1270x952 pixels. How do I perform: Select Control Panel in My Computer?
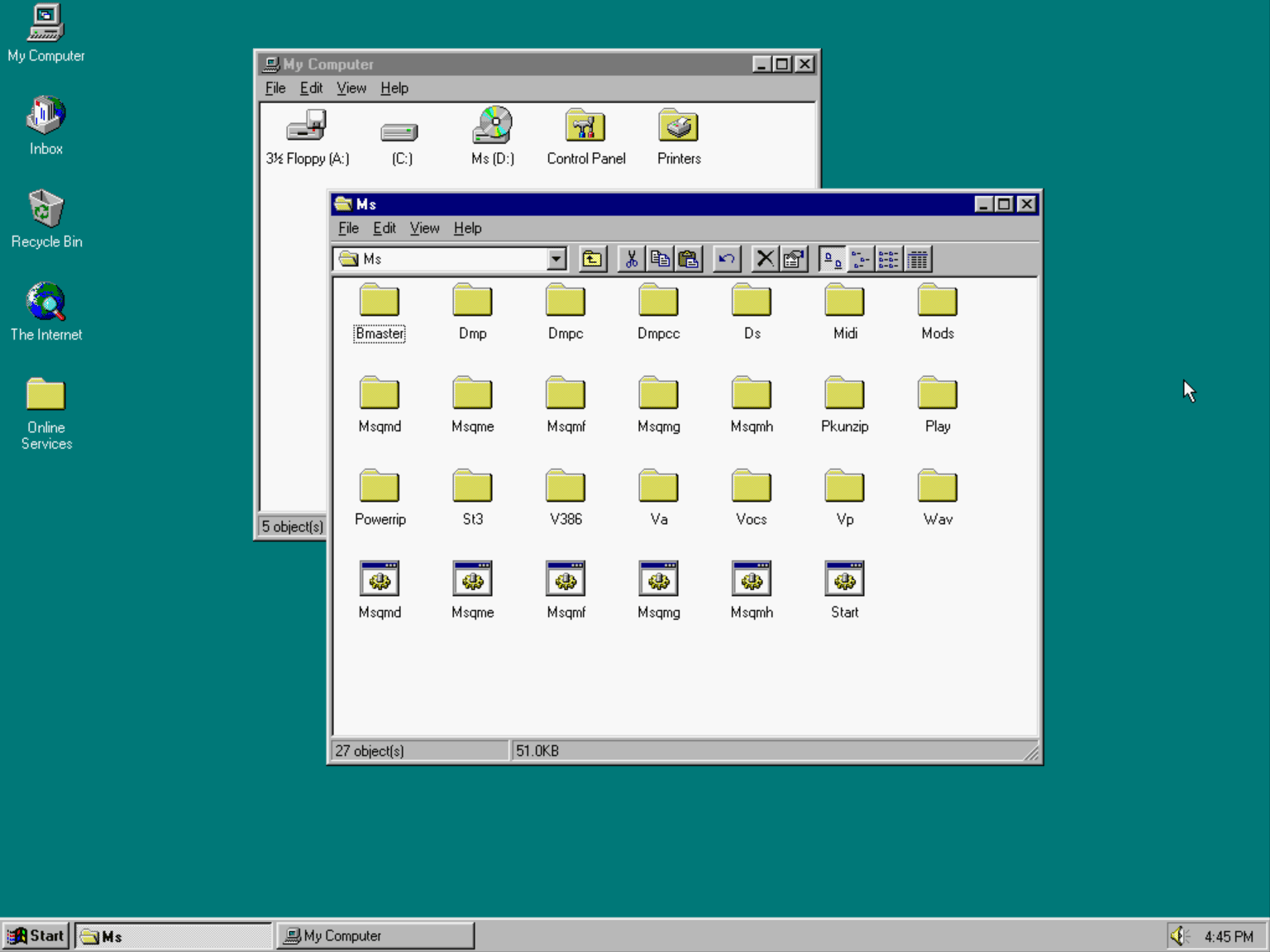585,137
